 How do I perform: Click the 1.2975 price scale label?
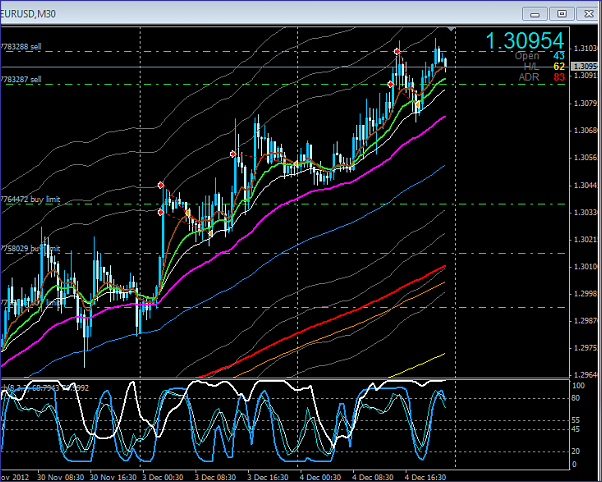tap(585, 348)
